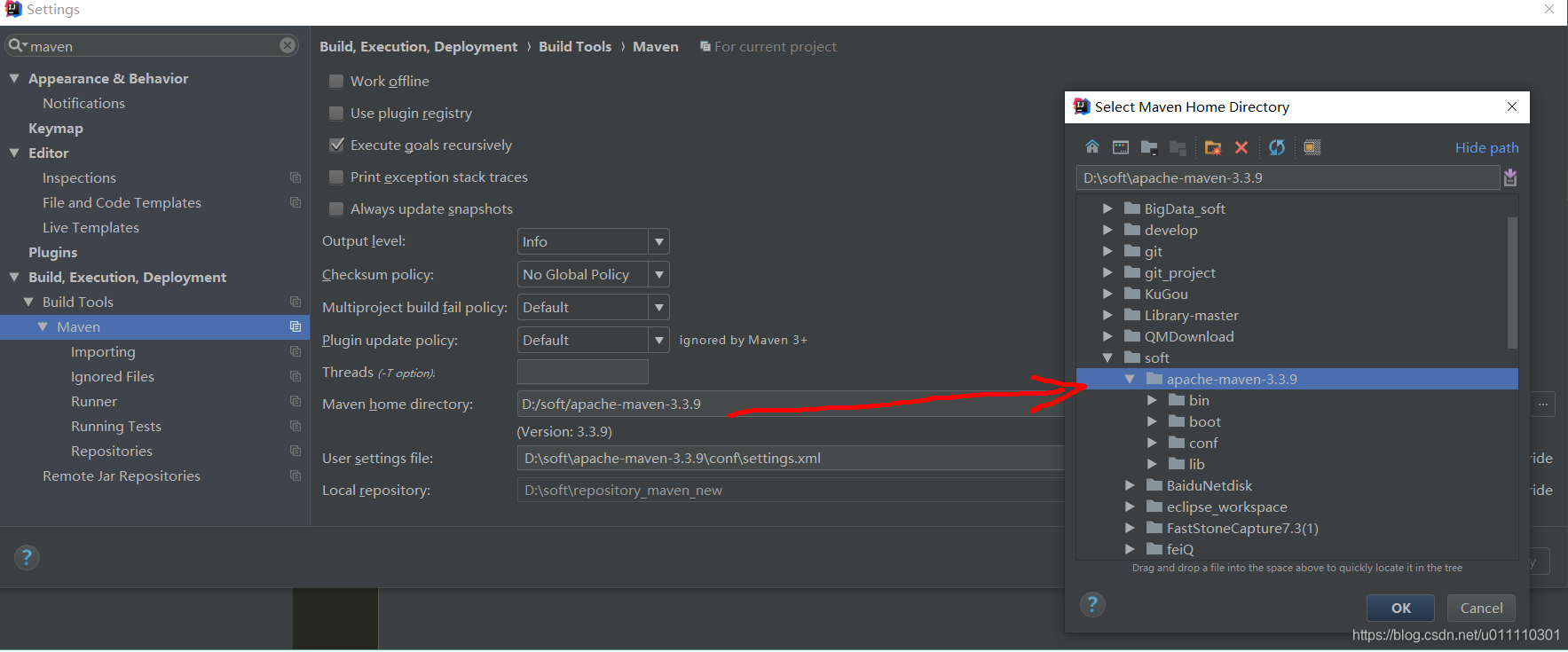Image resolution: width=1568 pixels, height=652 pixels.
Task: Go to Home directory in file chooser
Action: pos(1092,147)
